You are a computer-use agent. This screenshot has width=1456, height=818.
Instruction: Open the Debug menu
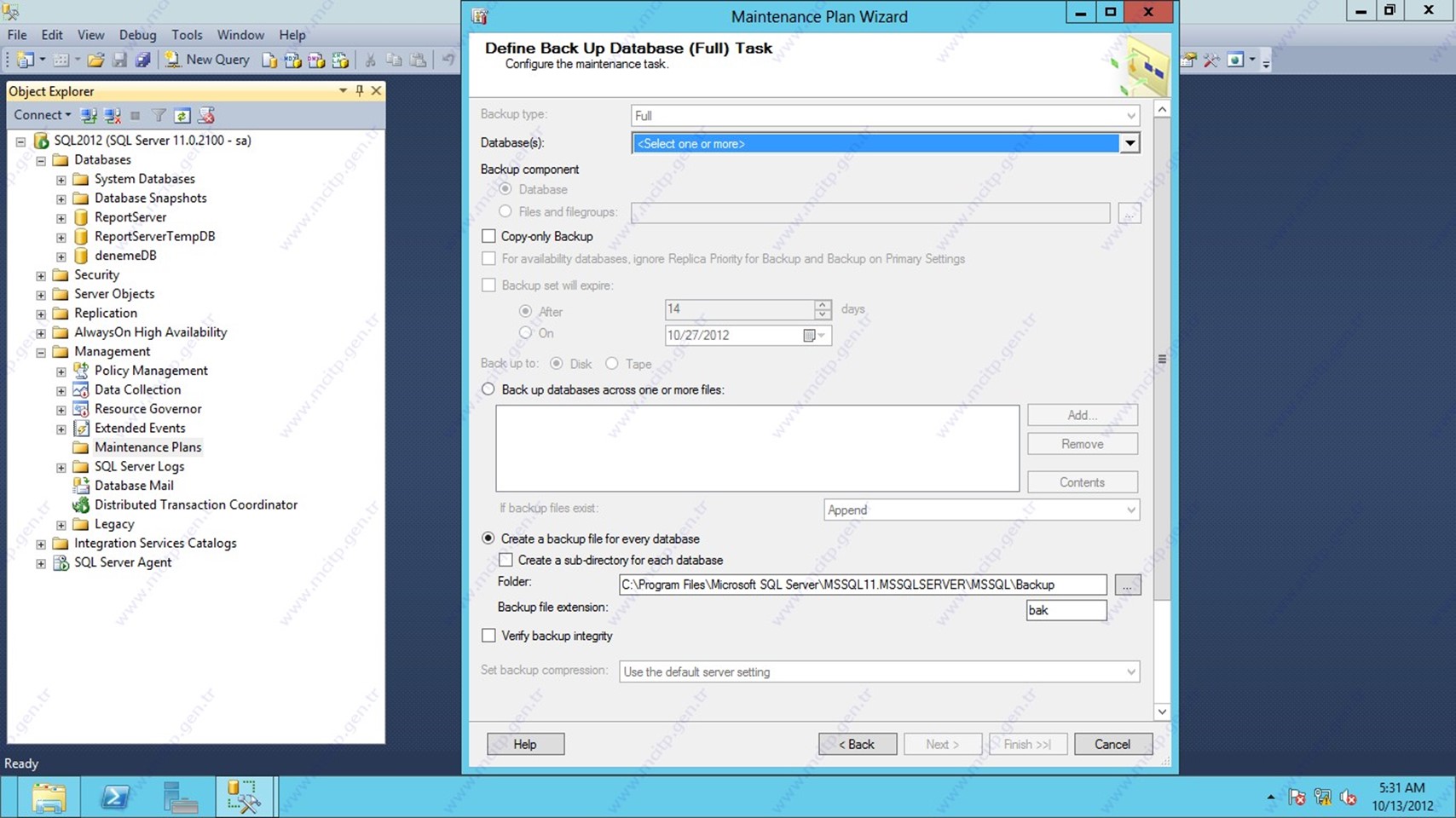(x=137, y=35)
